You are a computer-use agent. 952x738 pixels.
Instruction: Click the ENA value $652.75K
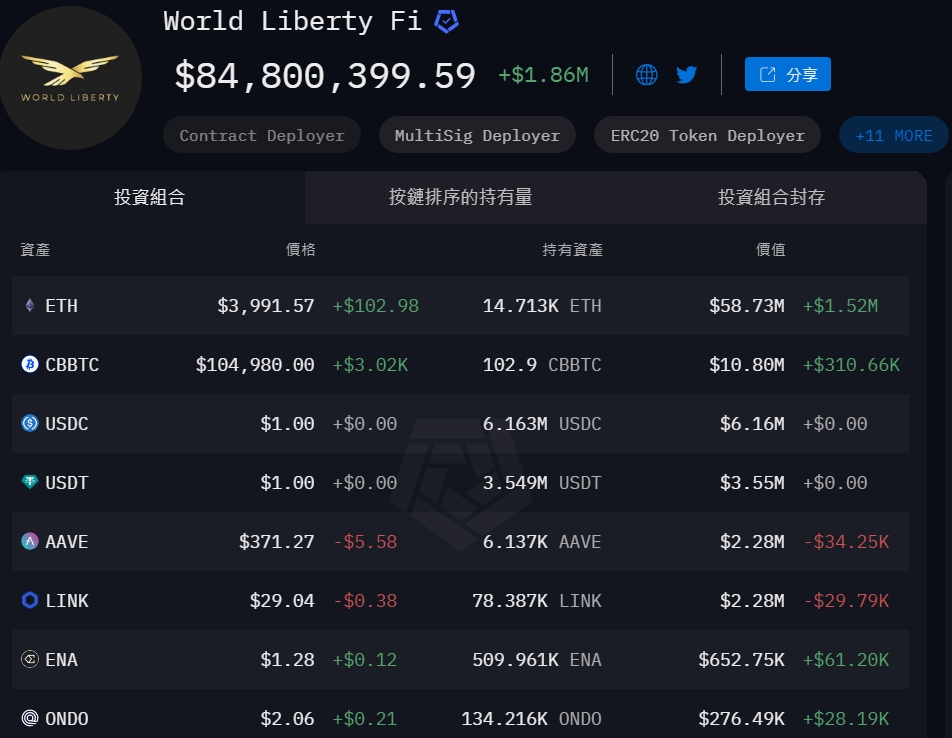pos(741,659)
